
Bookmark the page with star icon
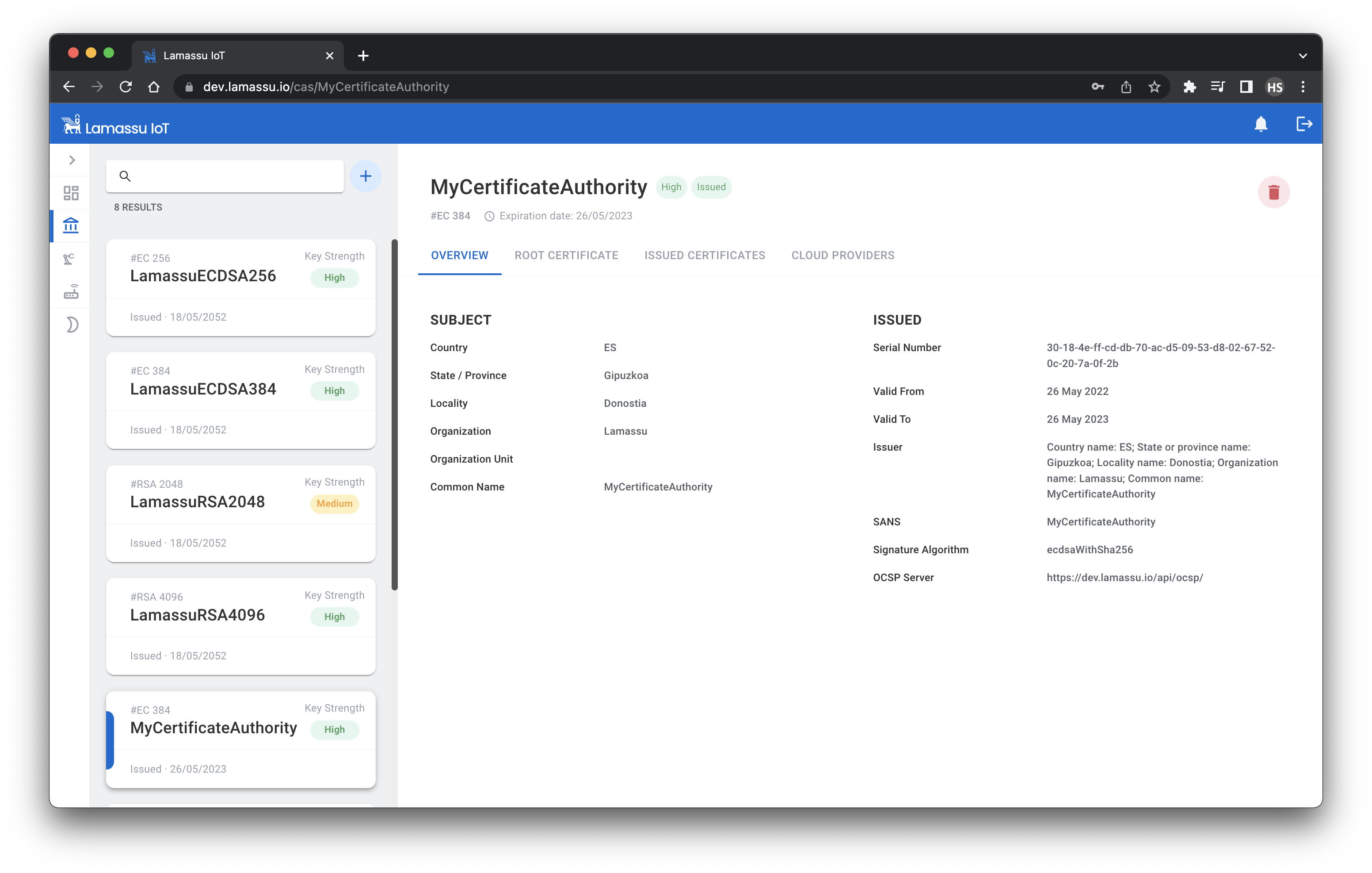pos(1154,87)
